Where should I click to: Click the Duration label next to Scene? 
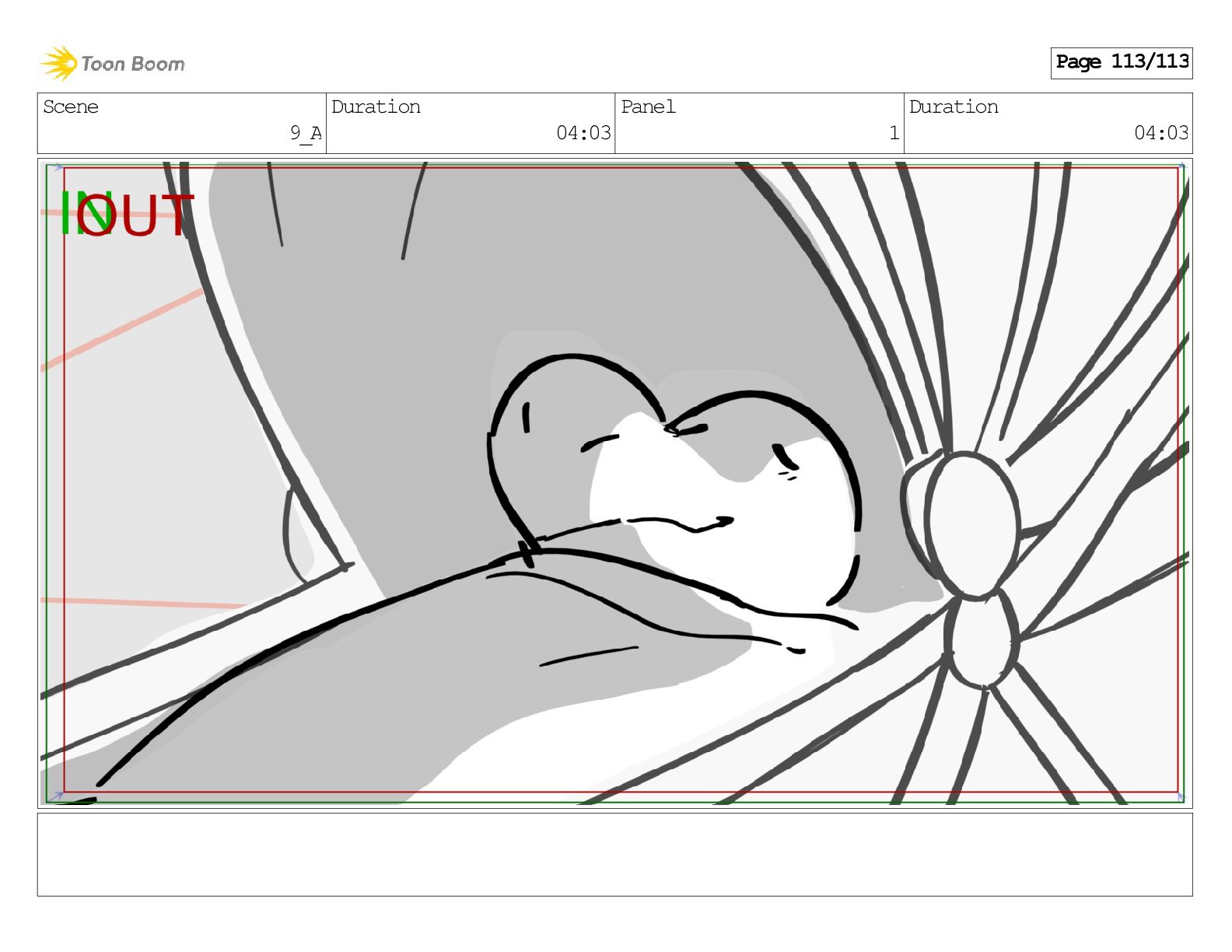(x=376, y=107)
